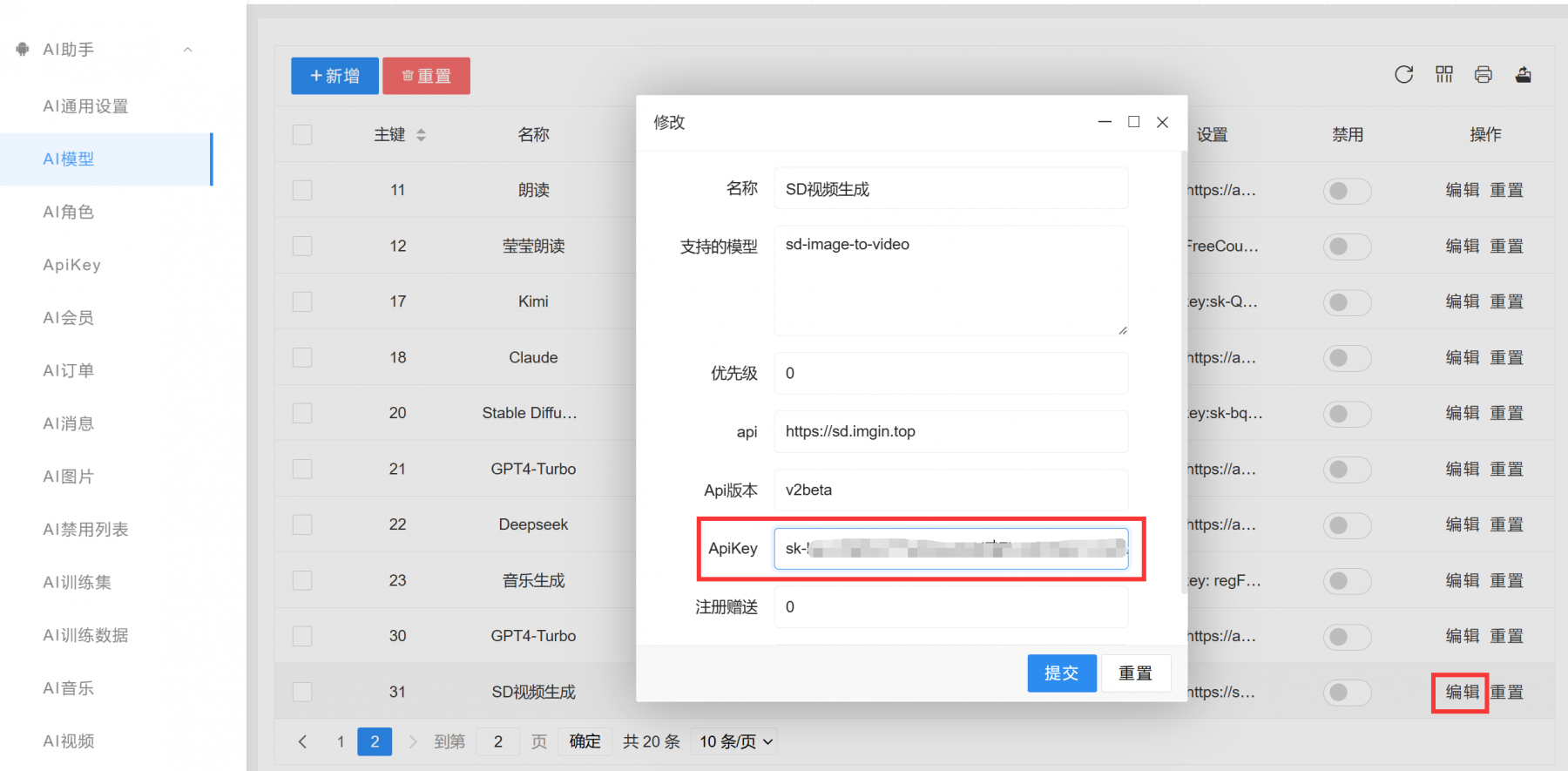Click 编辑 for SD视频生成 row
This screenshot has height=771, width=1568.
pyautogui.click(x=1462, y=692)
